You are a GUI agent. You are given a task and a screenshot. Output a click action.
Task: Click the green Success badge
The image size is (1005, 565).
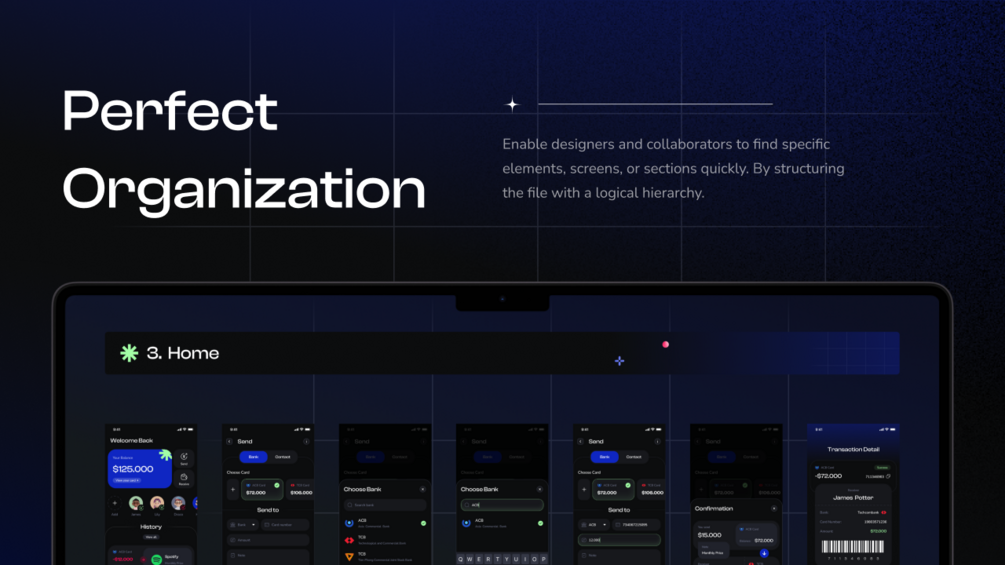883,468
